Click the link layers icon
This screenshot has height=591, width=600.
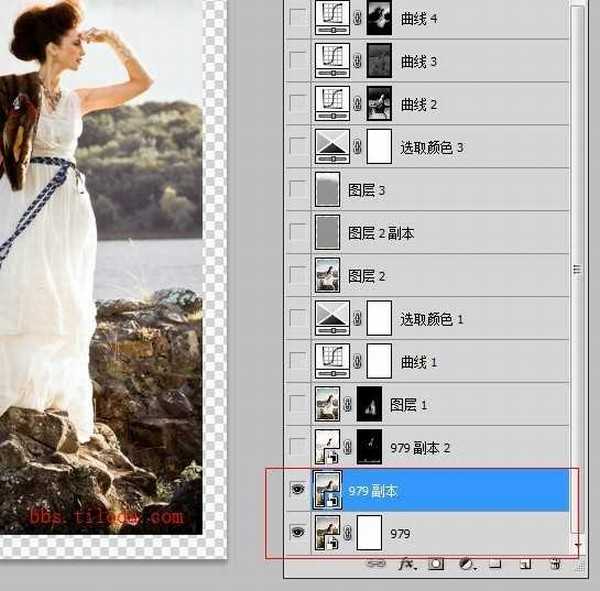coord(378,564)
